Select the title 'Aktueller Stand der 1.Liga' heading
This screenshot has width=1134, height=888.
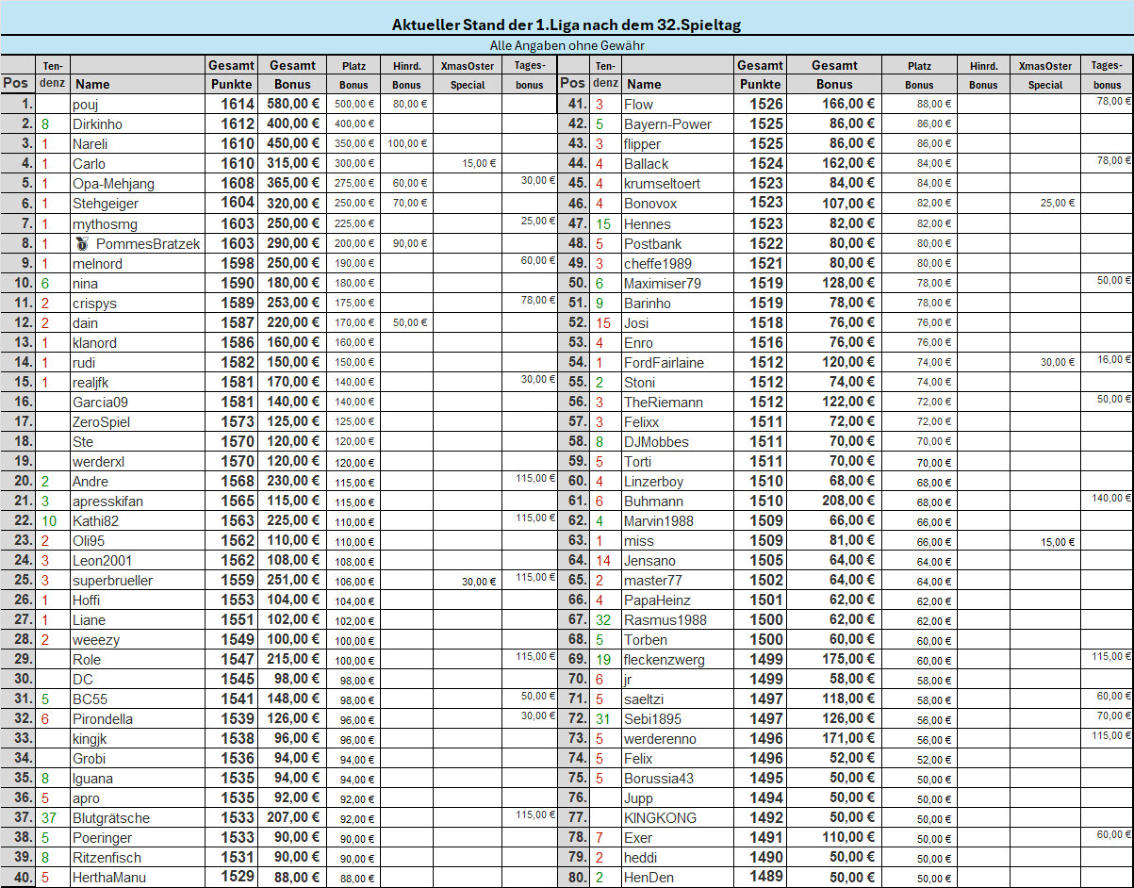click(x=566, y=25)
